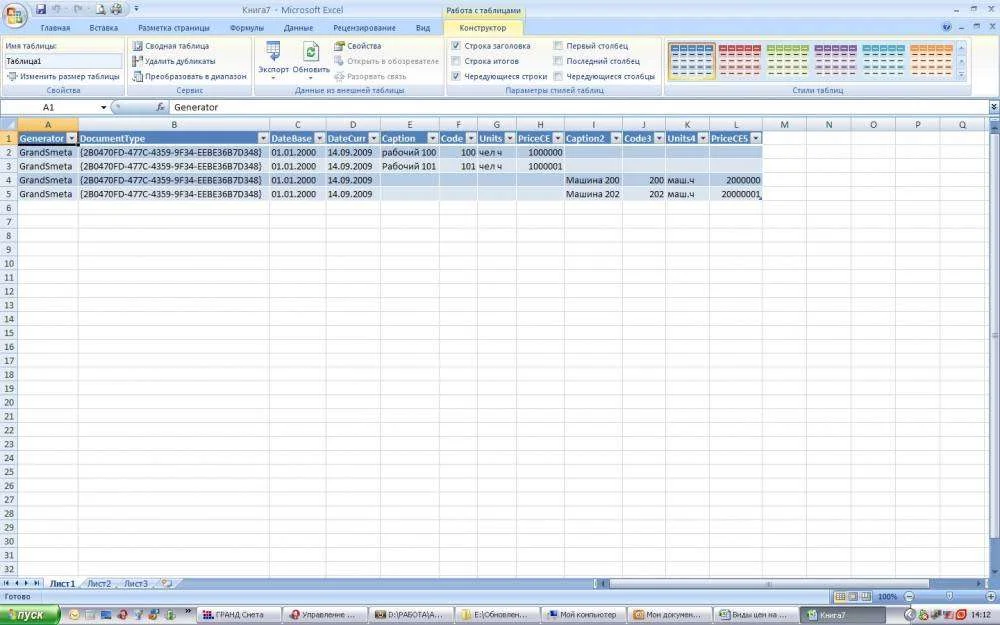Image resolution: width=1000 pixels, height=625 pixels.
Task: Click Удалить дубликаты
Action: click(173, 61)
